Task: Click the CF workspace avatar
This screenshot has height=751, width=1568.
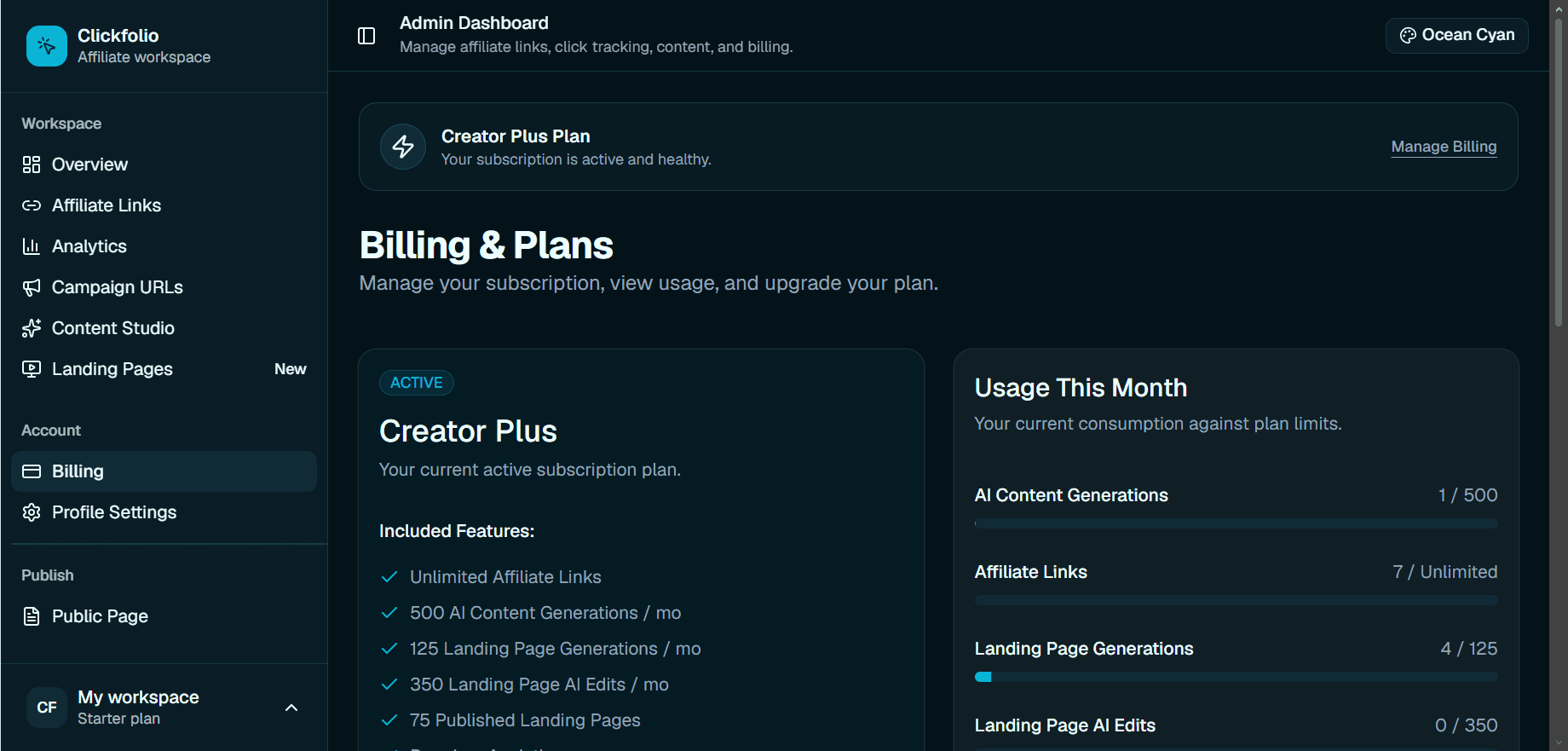Action: pyautogui.click(x=47, y=708)
